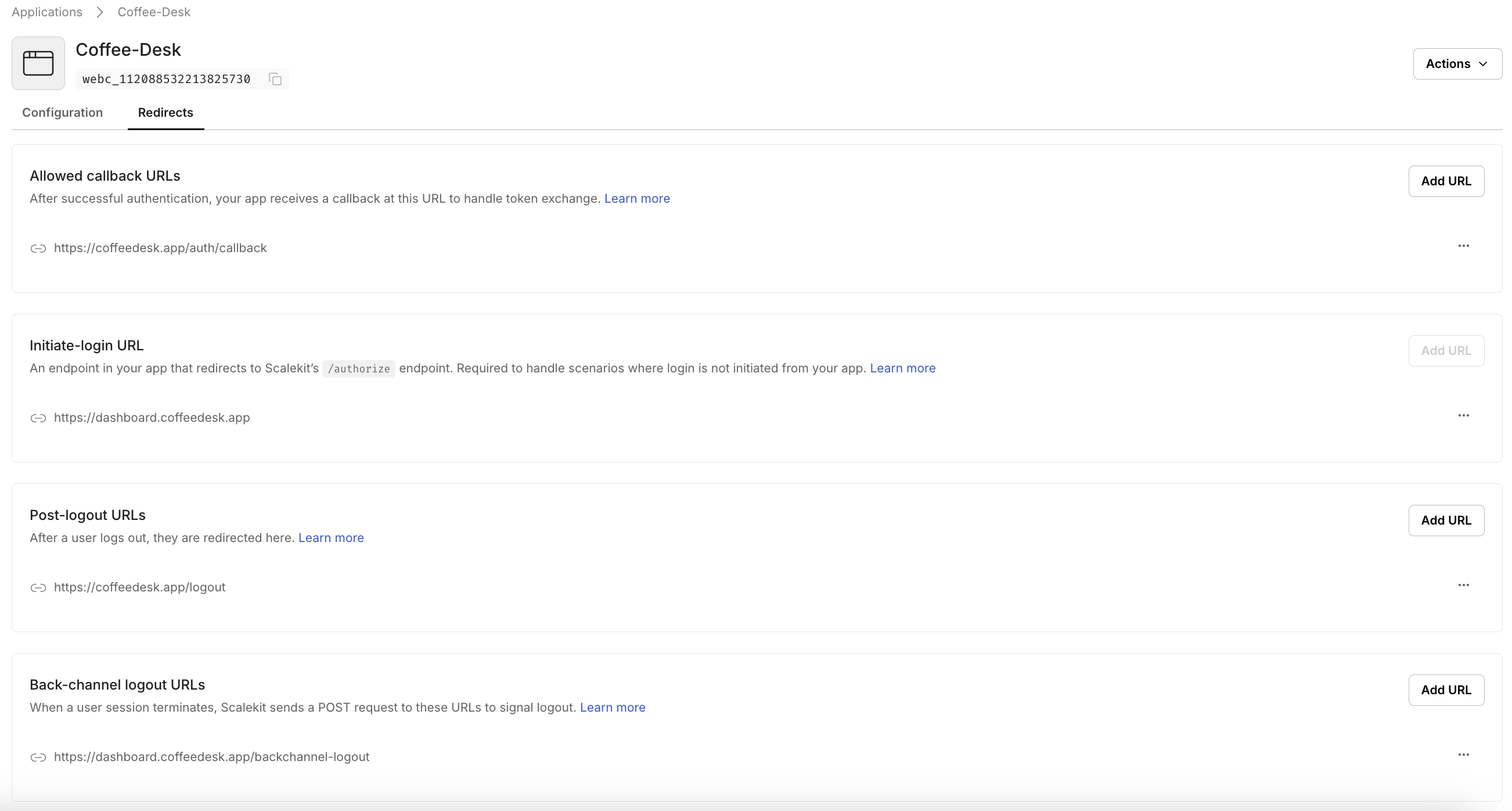
Task: Open Learn more about callback URLs
Action: (637, 199)
